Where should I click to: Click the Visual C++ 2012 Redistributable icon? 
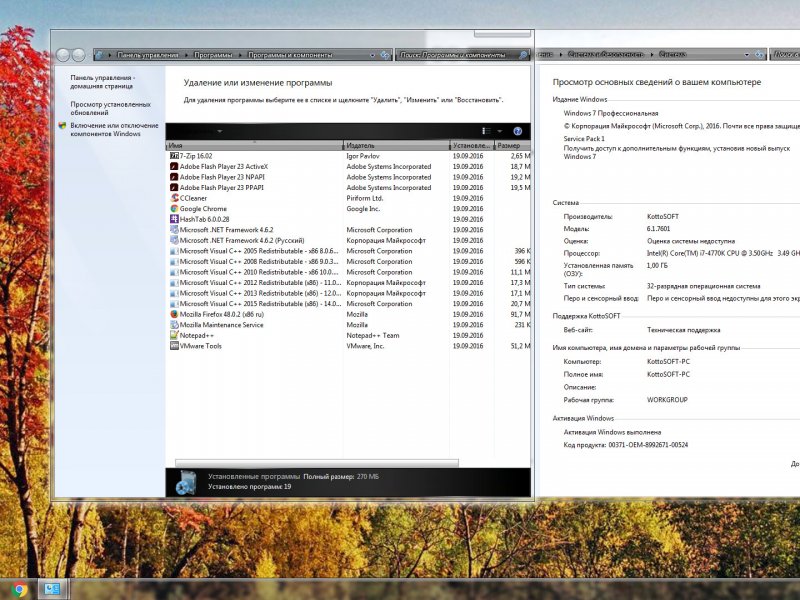coord(174,283)
